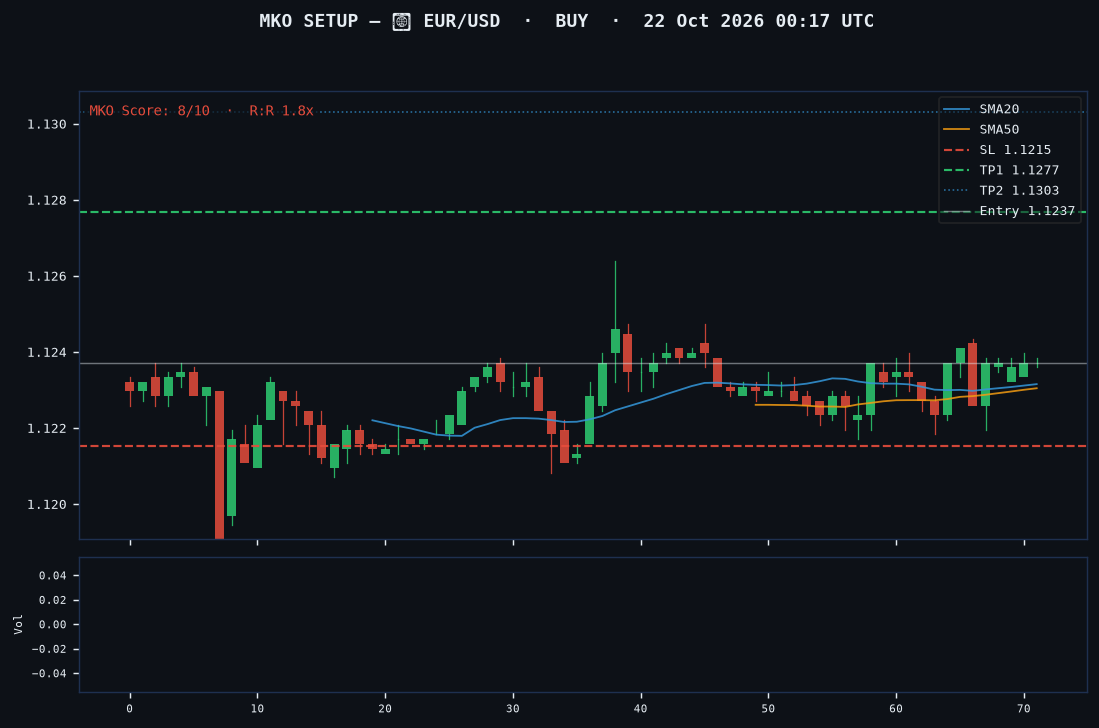Click the 1.120 price axis label
The image size is (1099, 728).
(x=47, y=505)
